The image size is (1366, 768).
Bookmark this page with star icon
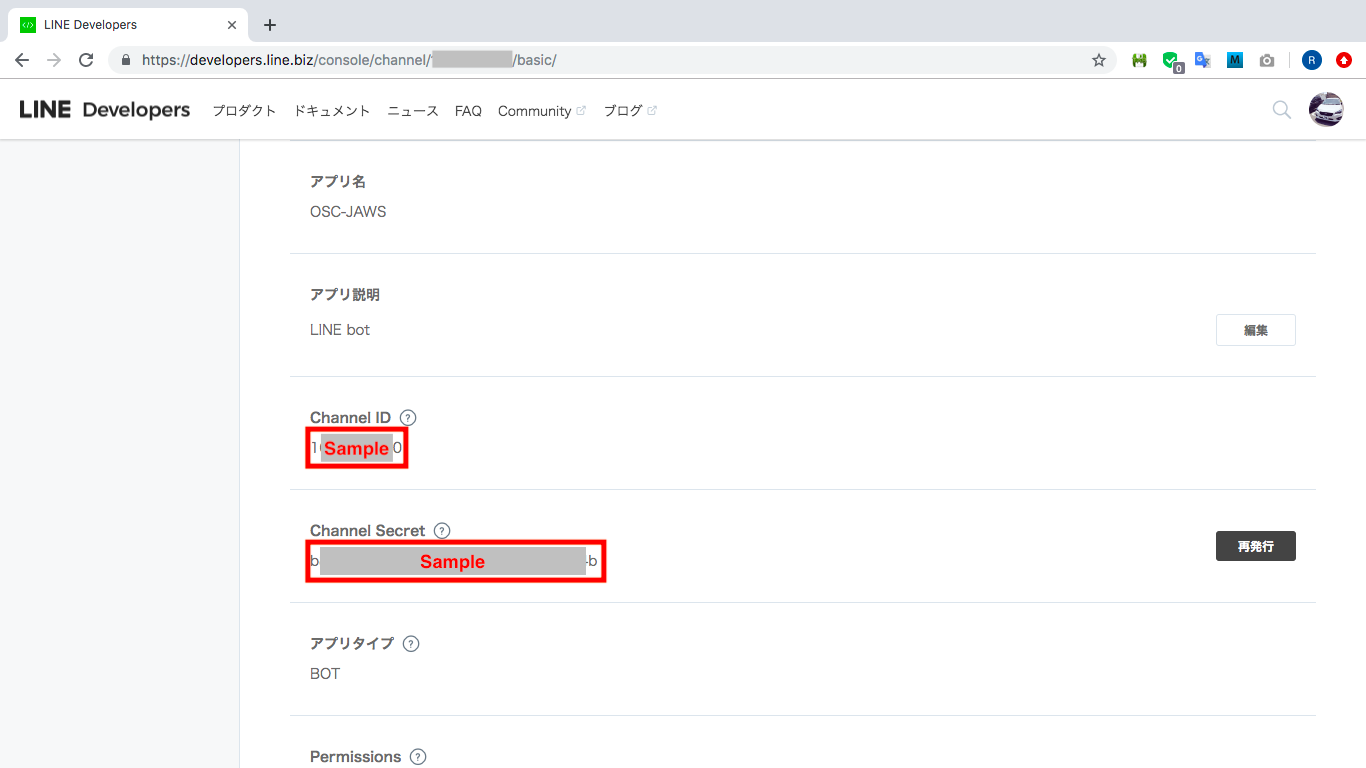coord(1099,60)
